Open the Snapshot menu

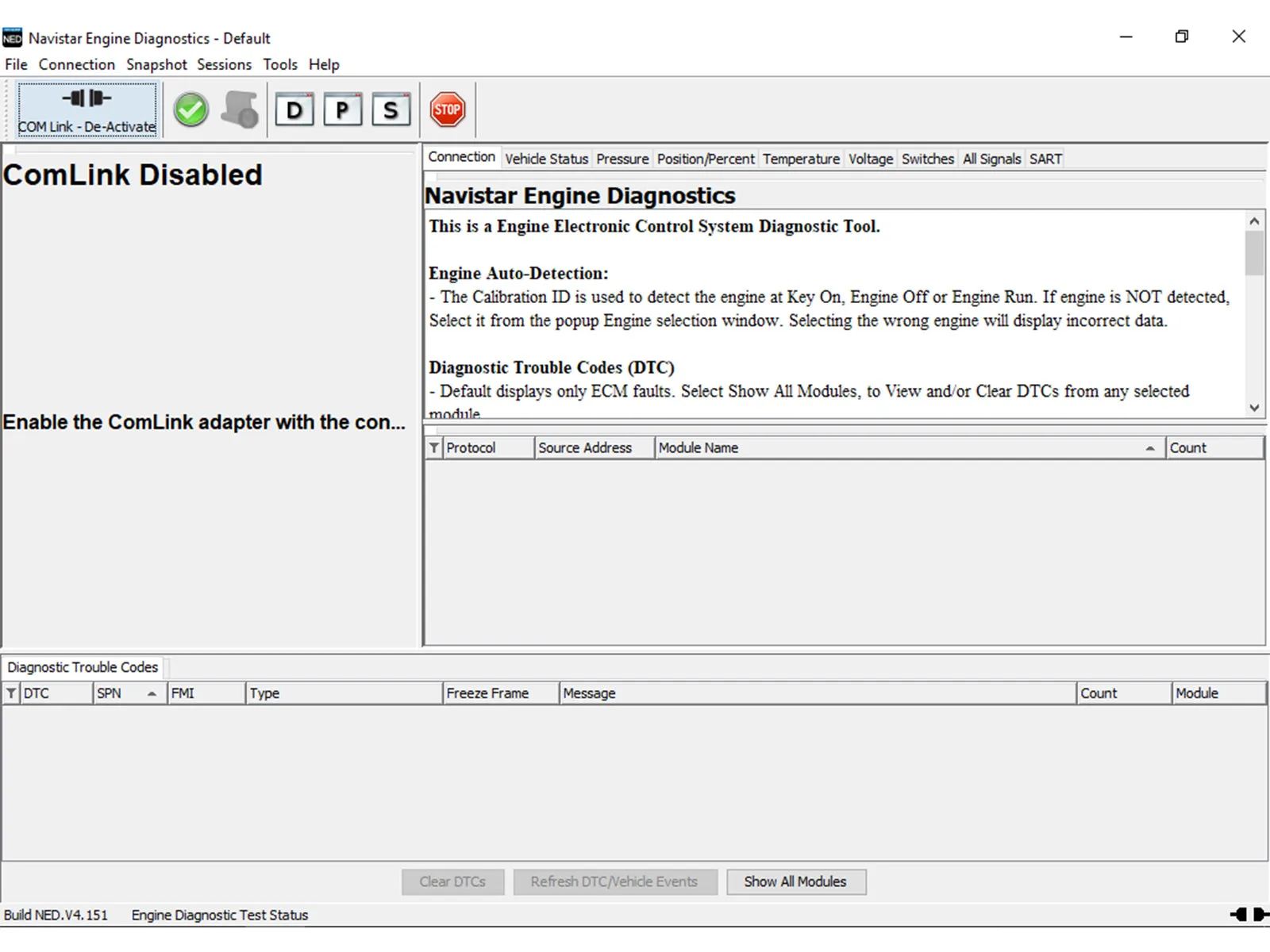pos(156,64)
